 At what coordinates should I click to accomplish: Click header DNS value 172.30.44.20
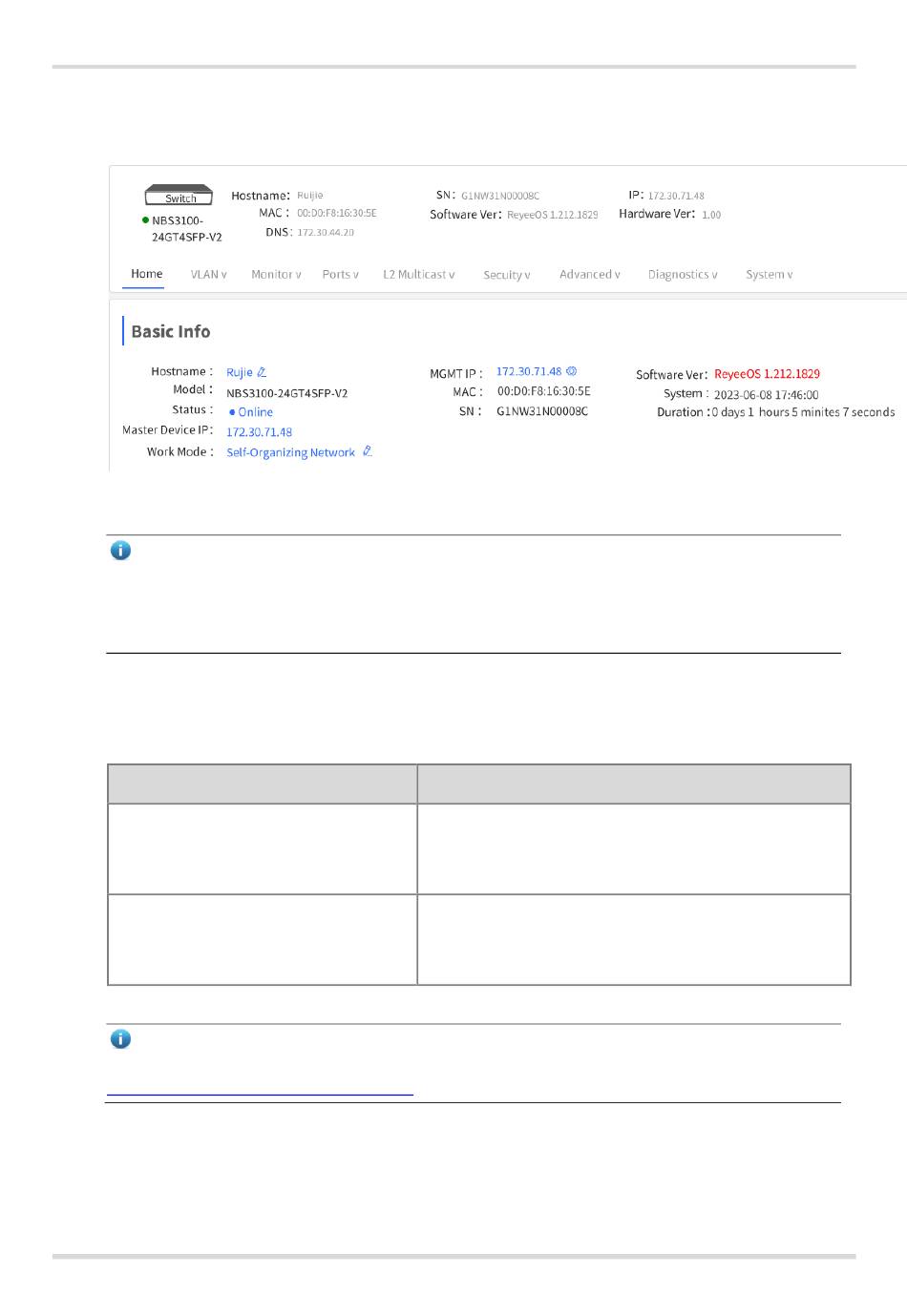click(x=326, y=233)
